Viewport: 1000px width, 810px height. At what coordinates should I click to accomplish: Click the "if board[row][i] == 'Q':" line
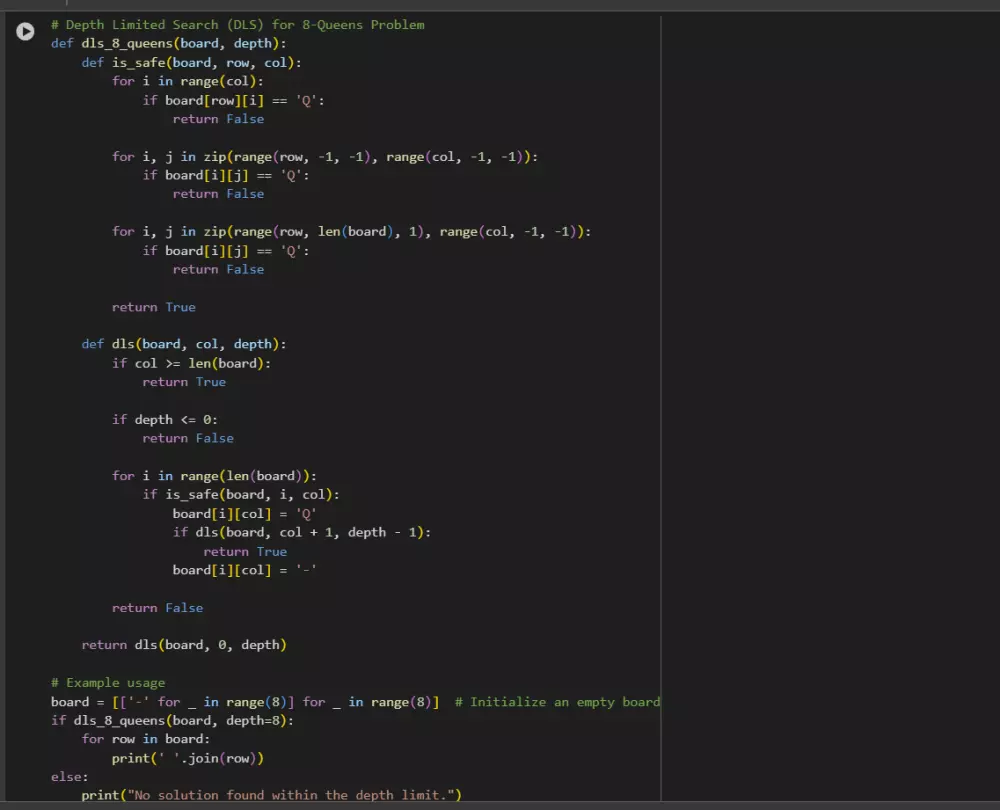pos(233,100)
